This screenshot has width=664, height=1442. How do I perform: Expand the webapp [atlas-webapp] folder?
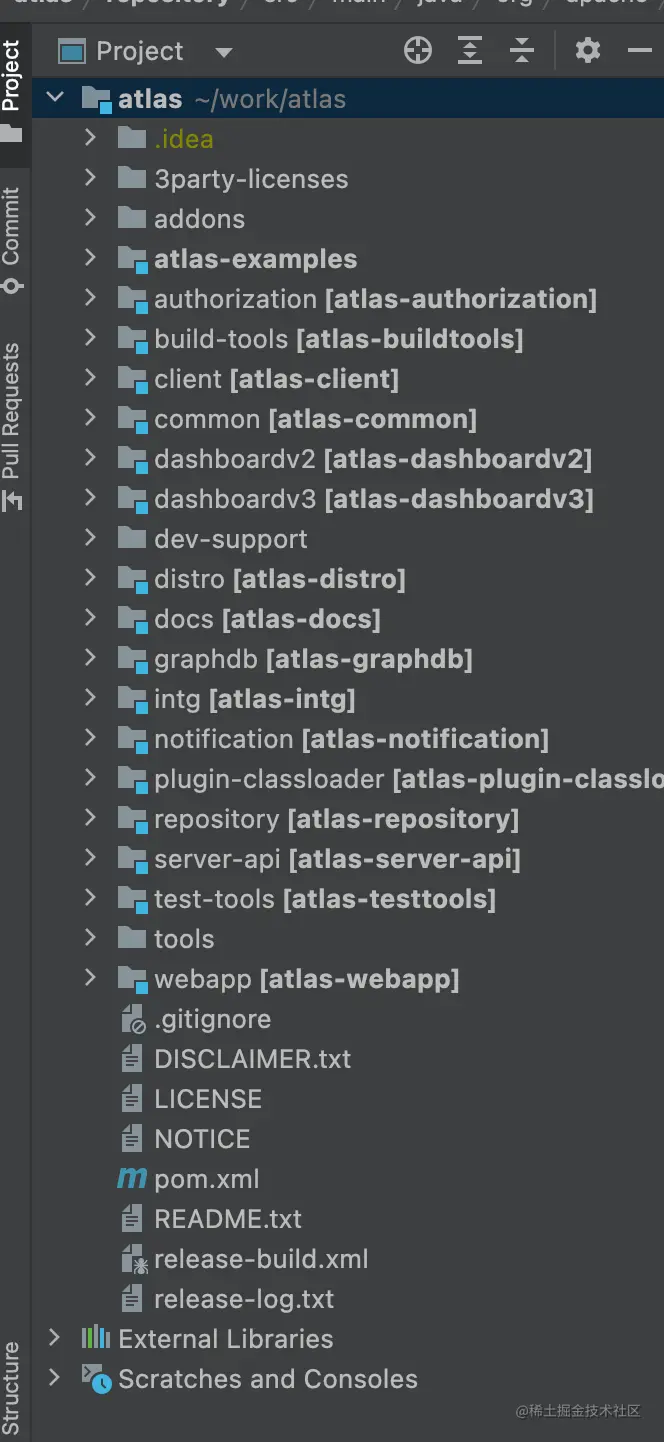(x=90, y=978)
